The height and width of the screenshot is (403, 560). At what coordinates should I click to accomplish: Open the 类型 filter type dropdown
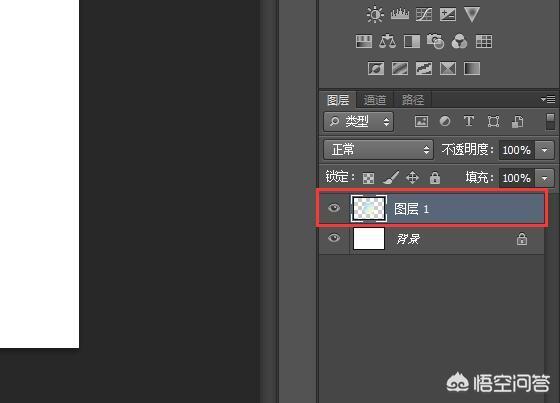(x=359, y=122)
